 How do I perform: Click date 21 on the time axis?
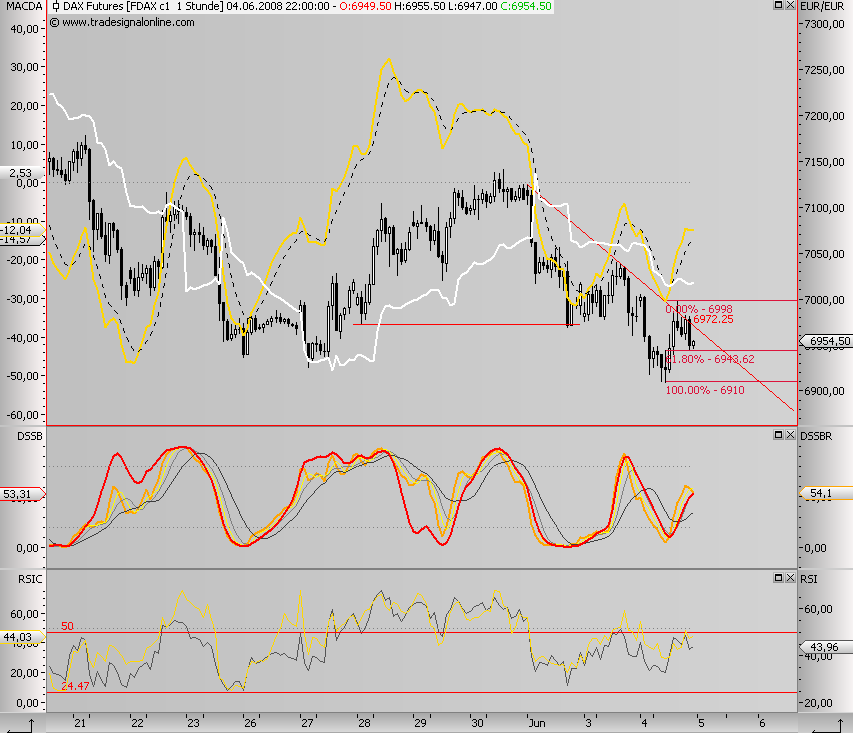tap(80, 723)
